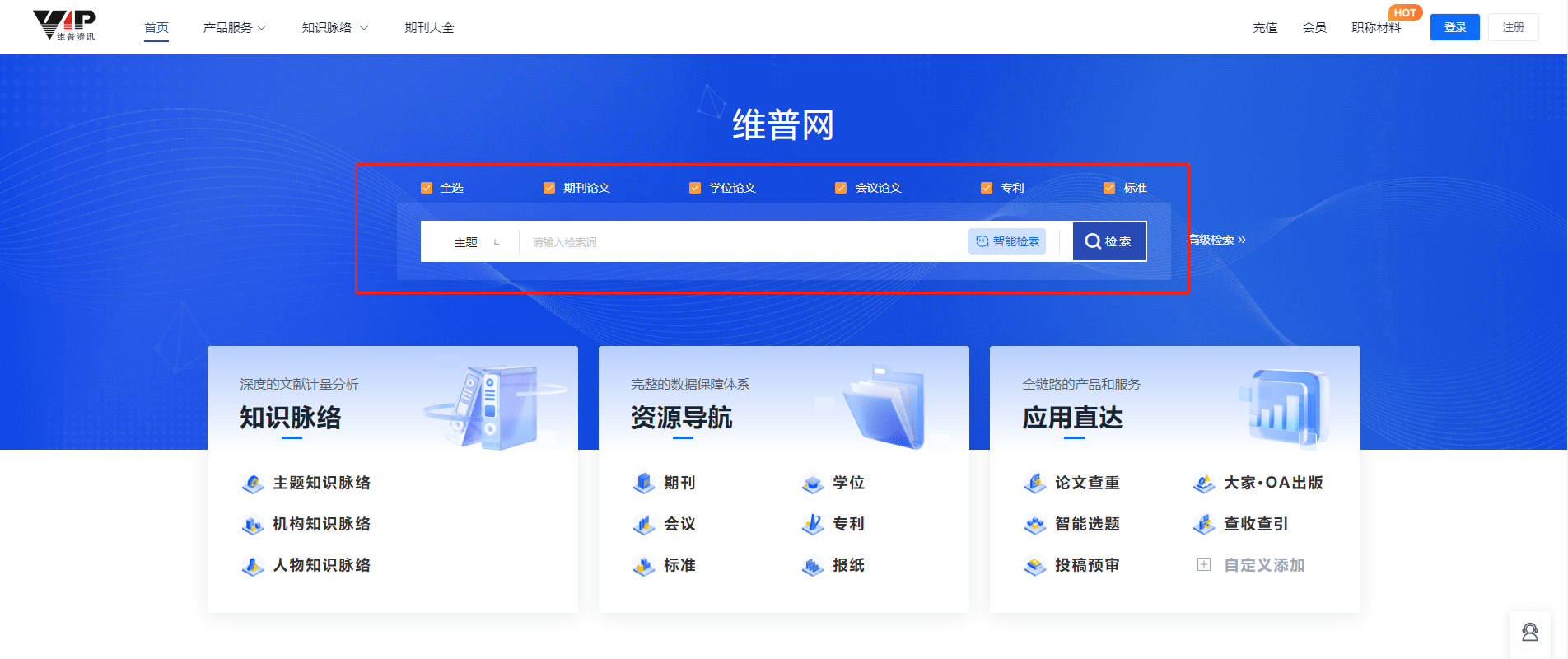Select the 首页 navigation tab
Viewport: 1568px width, 659px height.
[156, 27]
